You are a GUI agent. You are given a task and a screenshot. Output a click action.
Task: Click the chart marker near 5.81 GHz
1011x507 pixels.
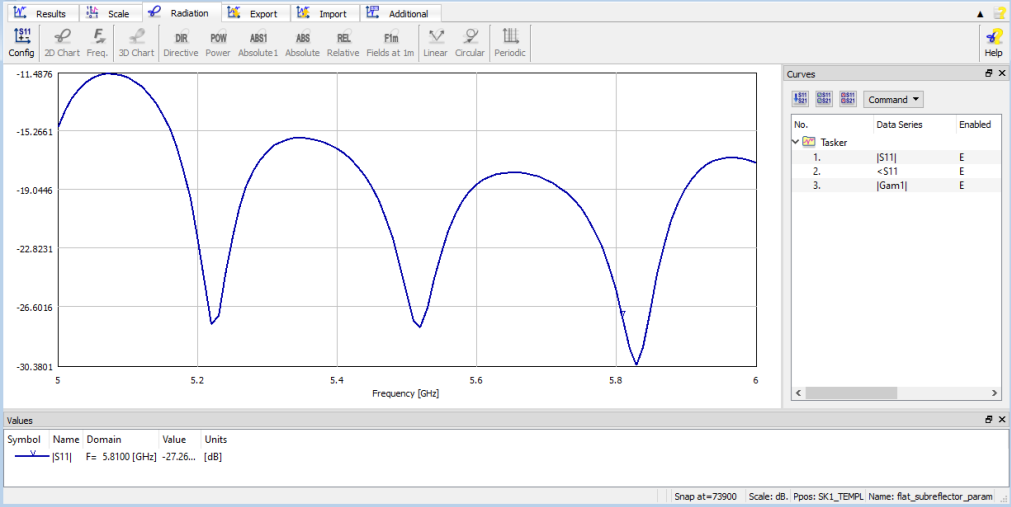coord(623,314)
